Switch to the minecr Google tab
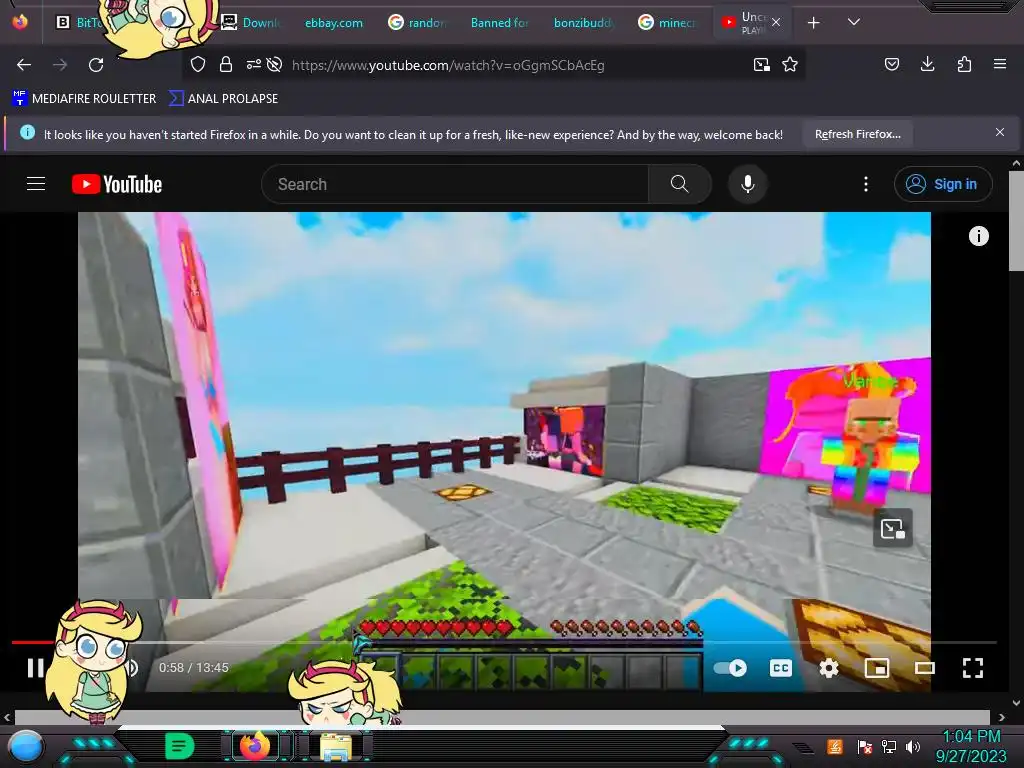The image size is (1024, 768). pyautogui.click(x=667, y=23)
